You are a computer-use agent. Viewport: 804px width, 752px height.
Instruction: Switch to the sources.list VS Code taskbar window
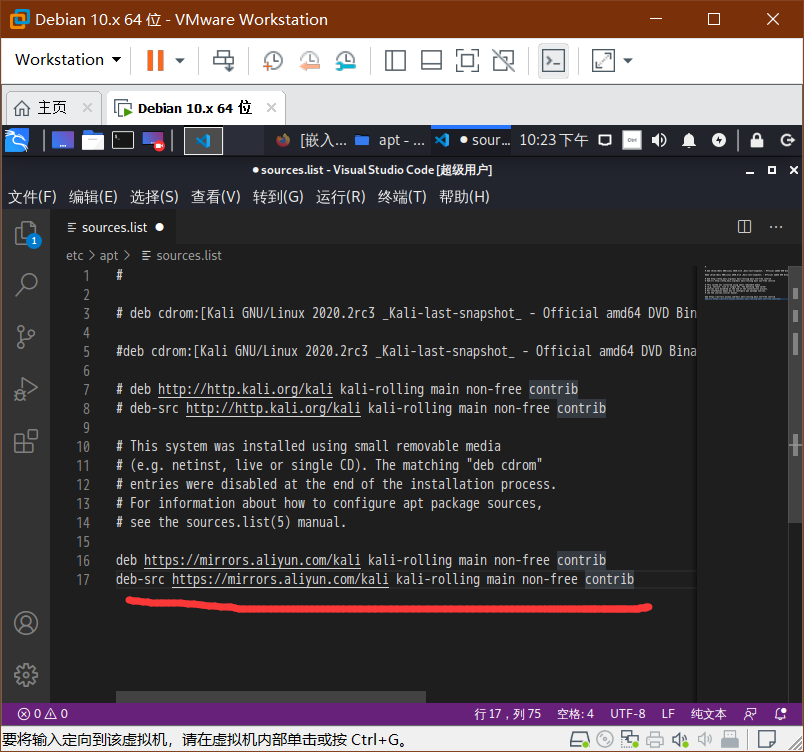(x=472, y=140)
